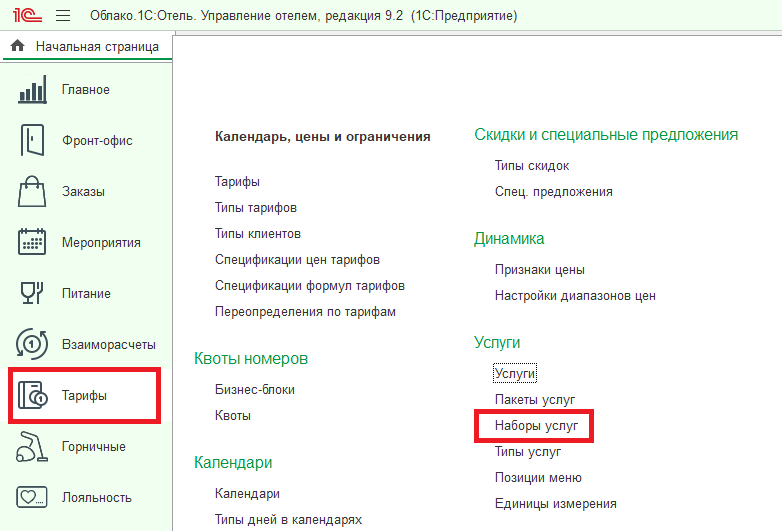Click the Взаиморасчеты circular coin icon

click(x=32, y=344)
